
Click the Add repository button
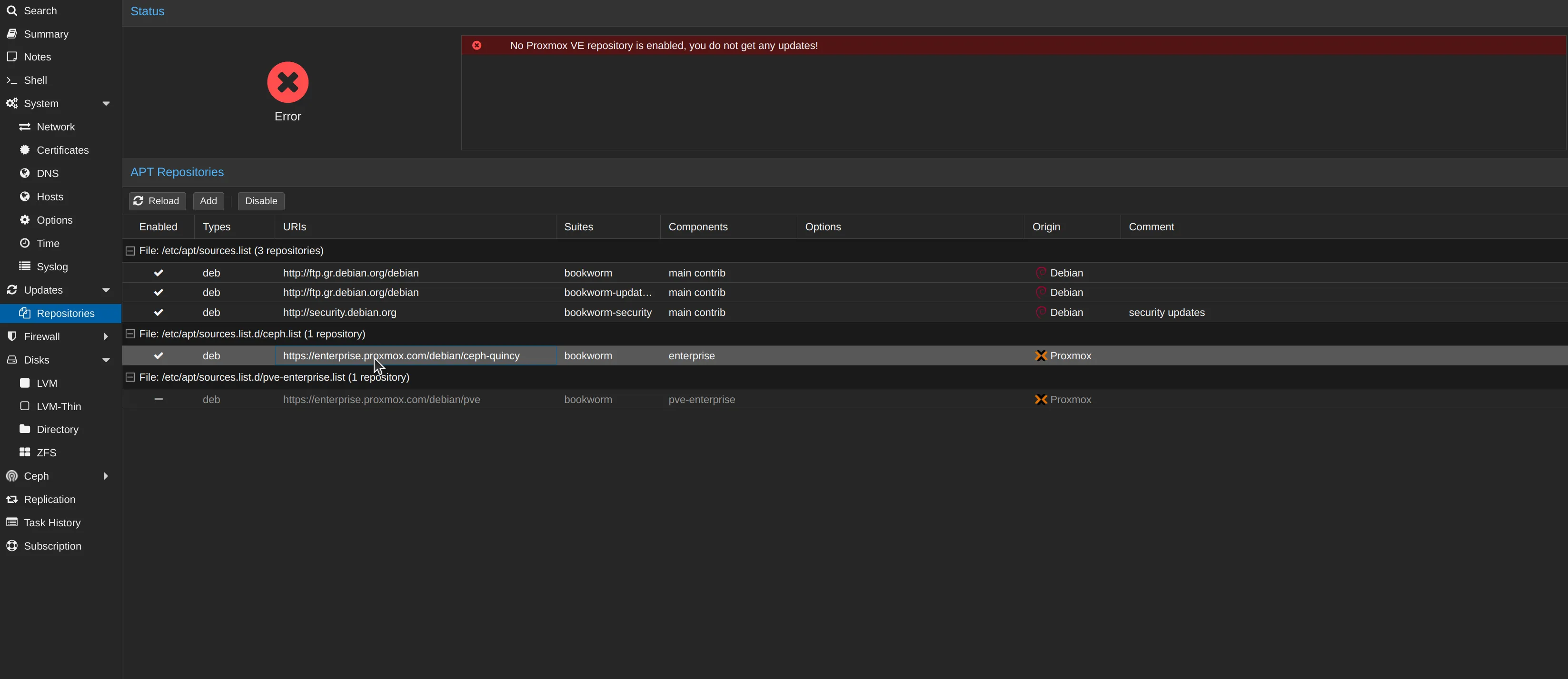point(208,201)
